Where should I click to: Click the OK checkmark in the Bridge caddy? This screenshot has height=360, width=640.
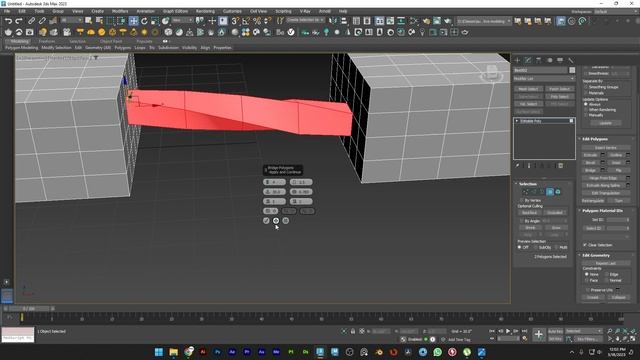pyautogui.click(x=266, y=220)
